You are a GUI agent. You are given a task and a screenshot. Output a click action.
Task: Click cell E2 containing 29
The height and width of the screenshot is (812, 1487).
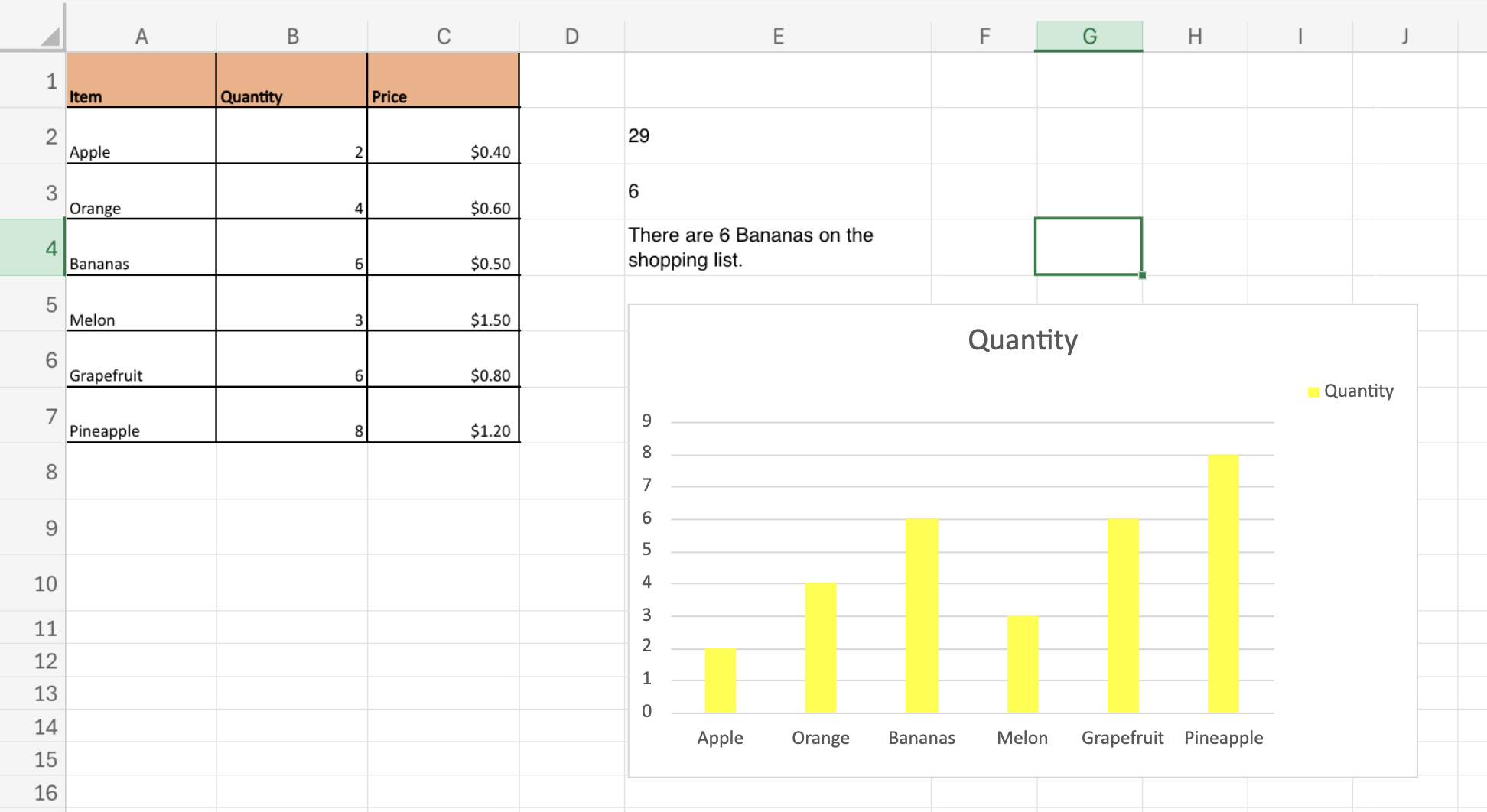tap(778, 136)
